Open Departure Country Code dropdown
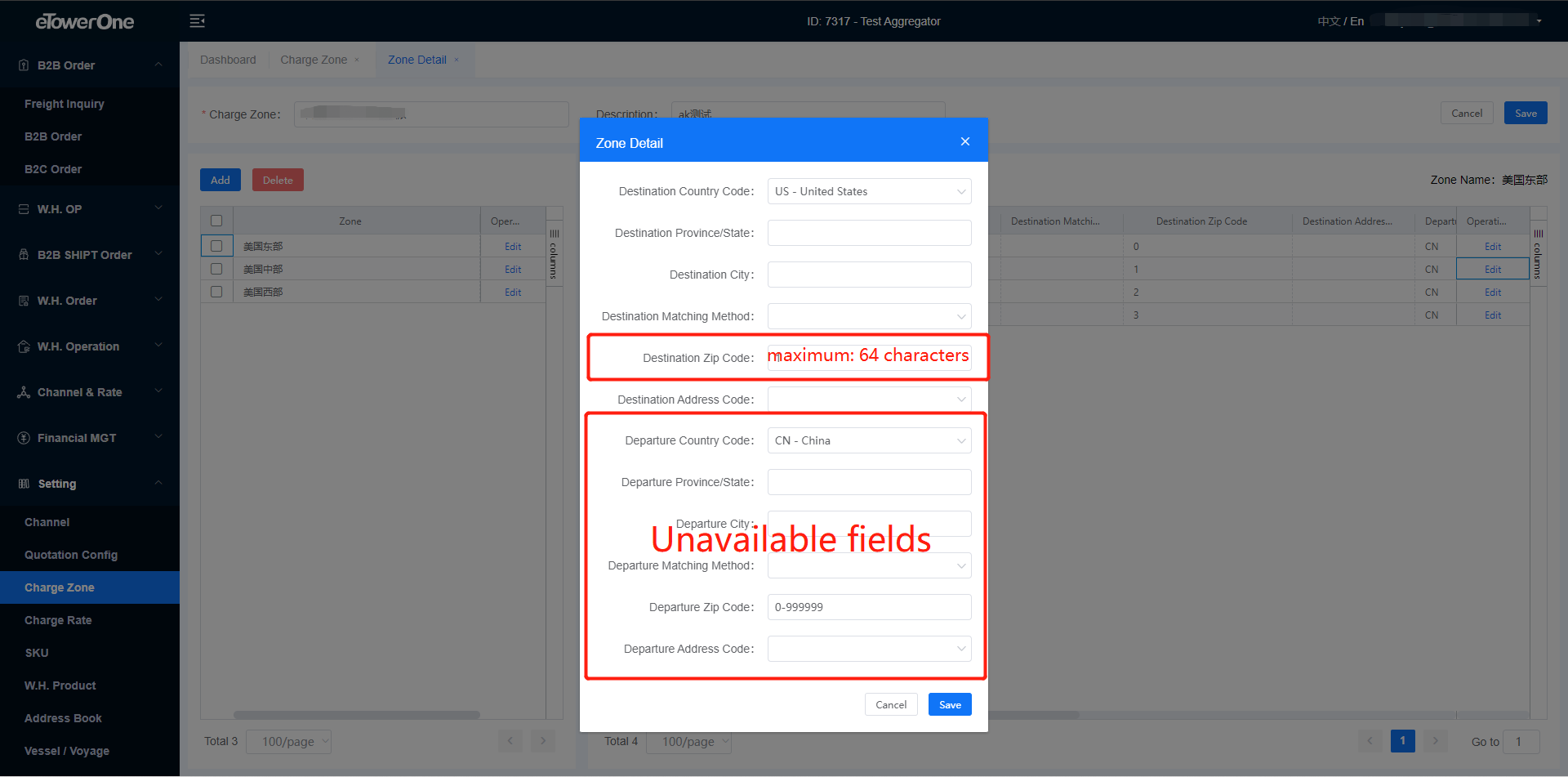The width and height of the screenshot is (1568, 777). (870, 440)
